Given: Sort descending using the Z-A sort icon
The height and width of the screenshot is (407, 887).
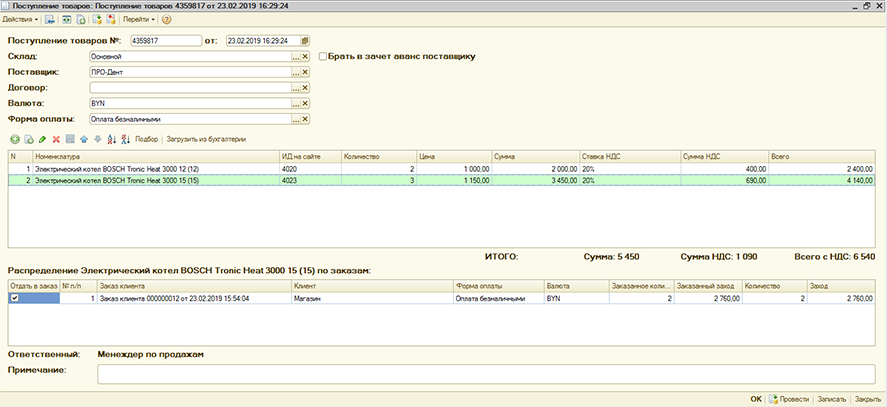Looking at the screenshot, I should (x=125, y=139).
